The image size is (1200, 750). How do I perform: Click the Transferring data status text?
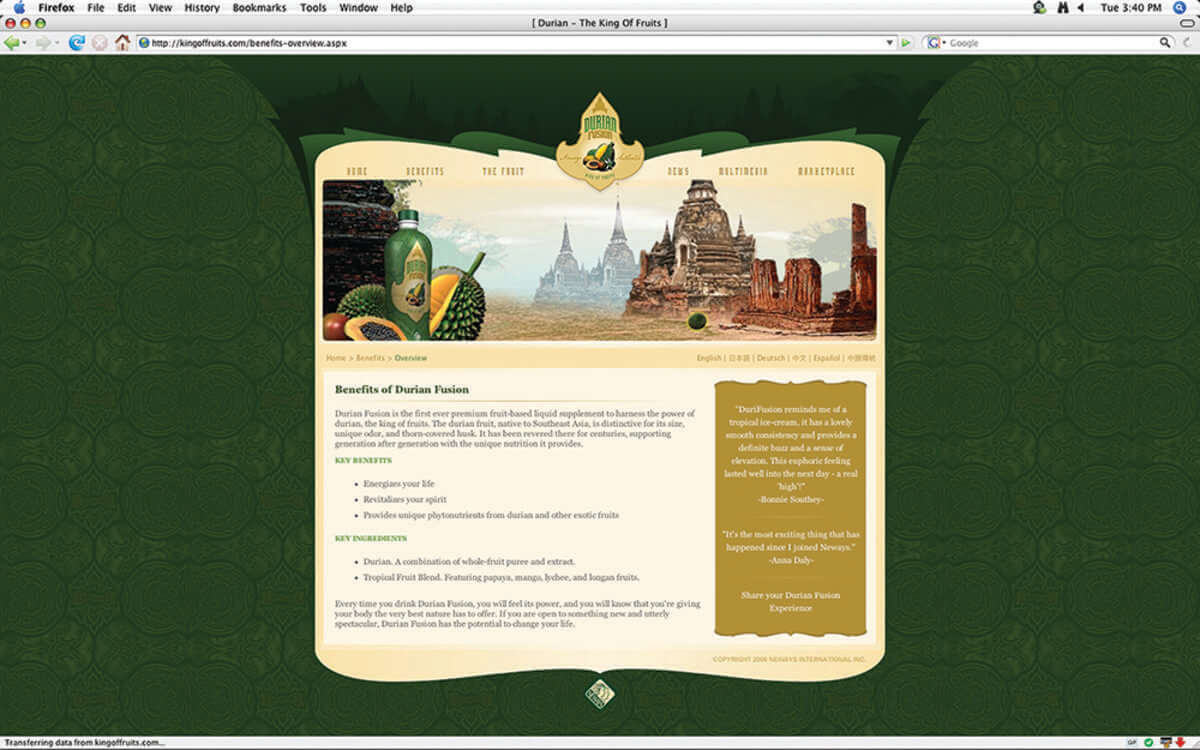click(x=83, y=743)
